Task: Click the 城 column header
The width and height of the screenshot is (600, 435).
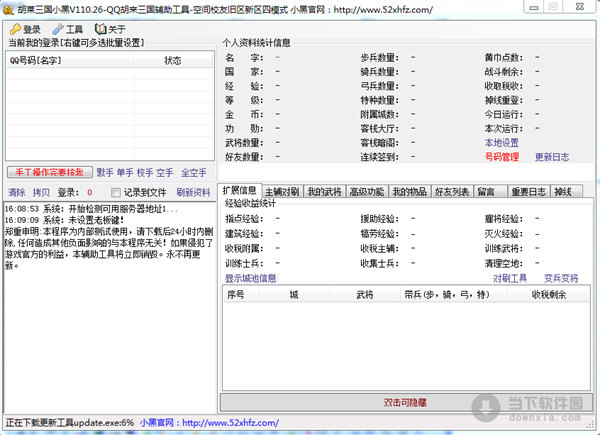Action: tap(294, 295)
